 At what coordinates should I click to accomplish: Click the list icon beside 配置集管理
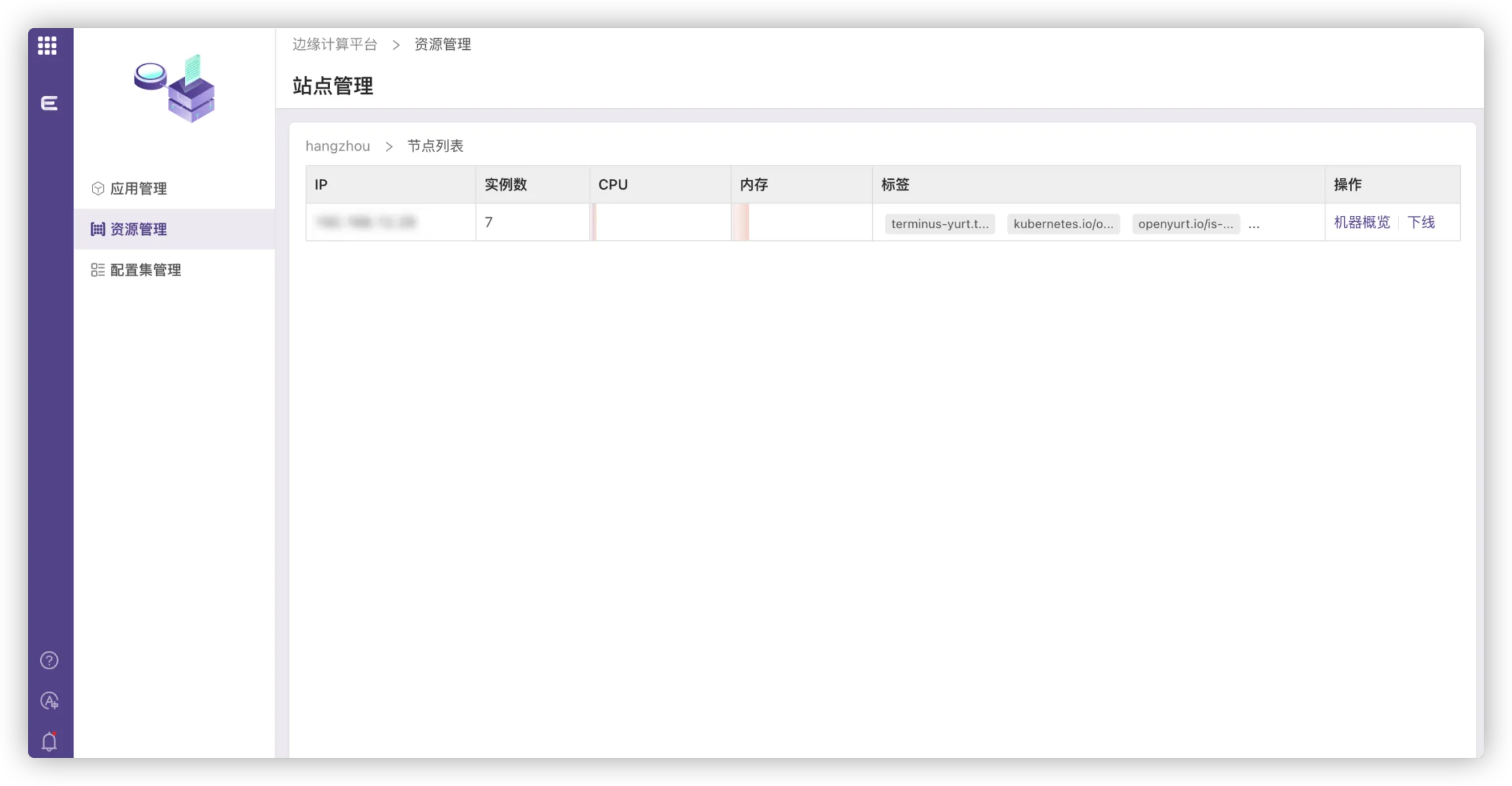click(x=98, y=270)
